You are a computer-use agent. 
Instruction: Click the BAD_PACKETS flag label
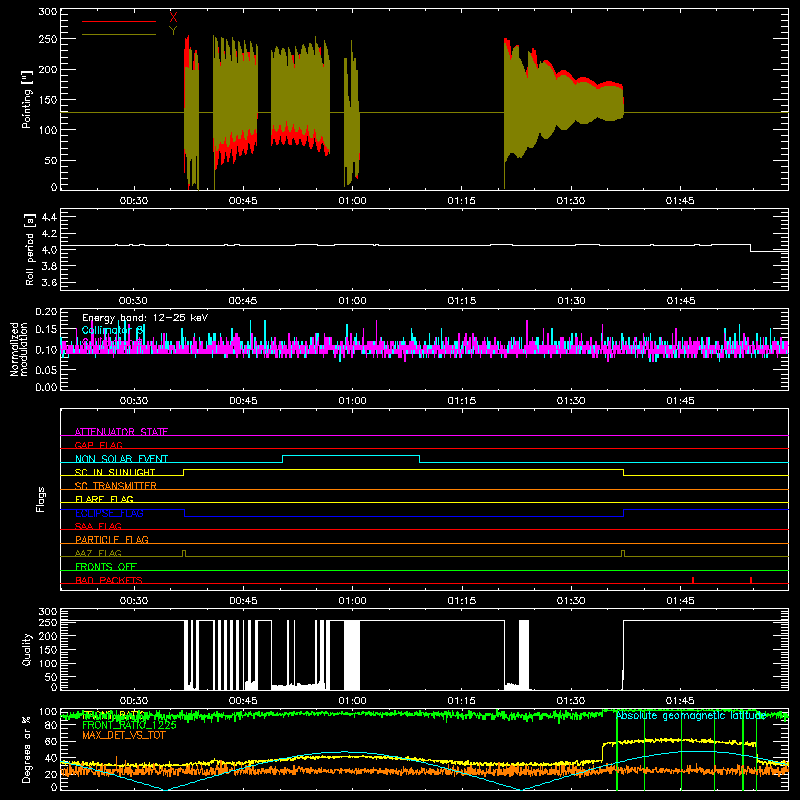pos(109,580)
